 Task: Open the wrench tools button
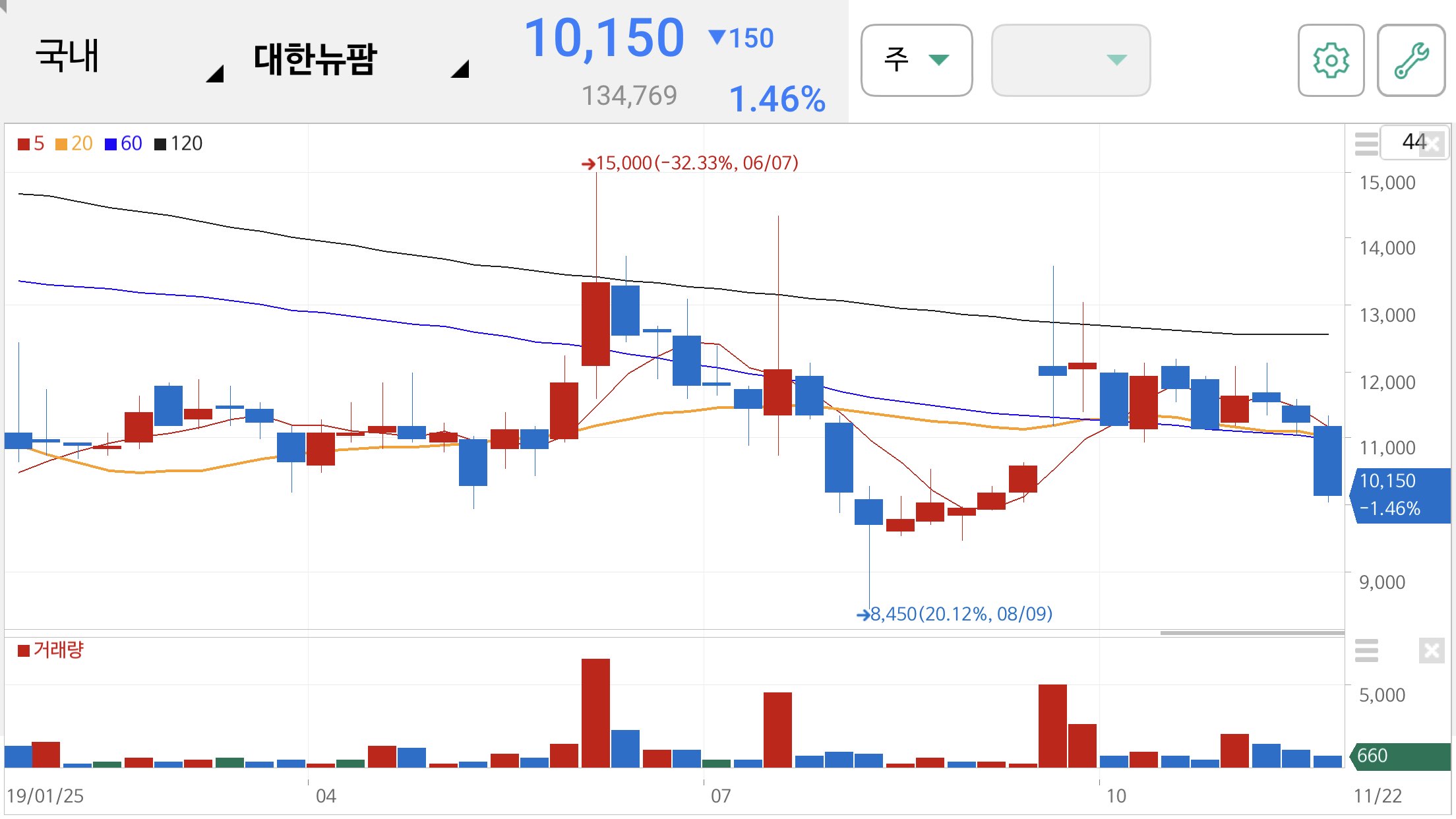tap(1410, 61)
